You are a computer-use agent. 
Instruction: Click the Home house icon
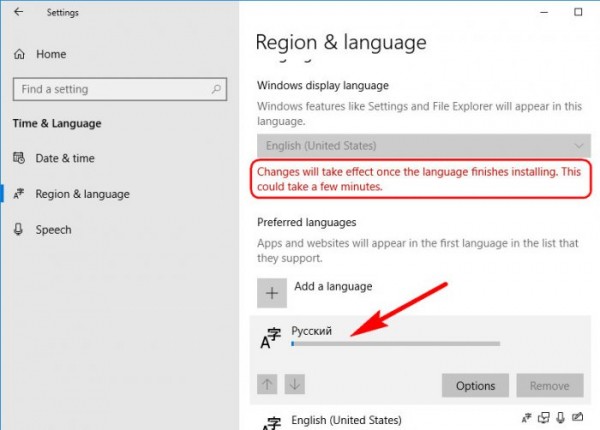(19, 54)
